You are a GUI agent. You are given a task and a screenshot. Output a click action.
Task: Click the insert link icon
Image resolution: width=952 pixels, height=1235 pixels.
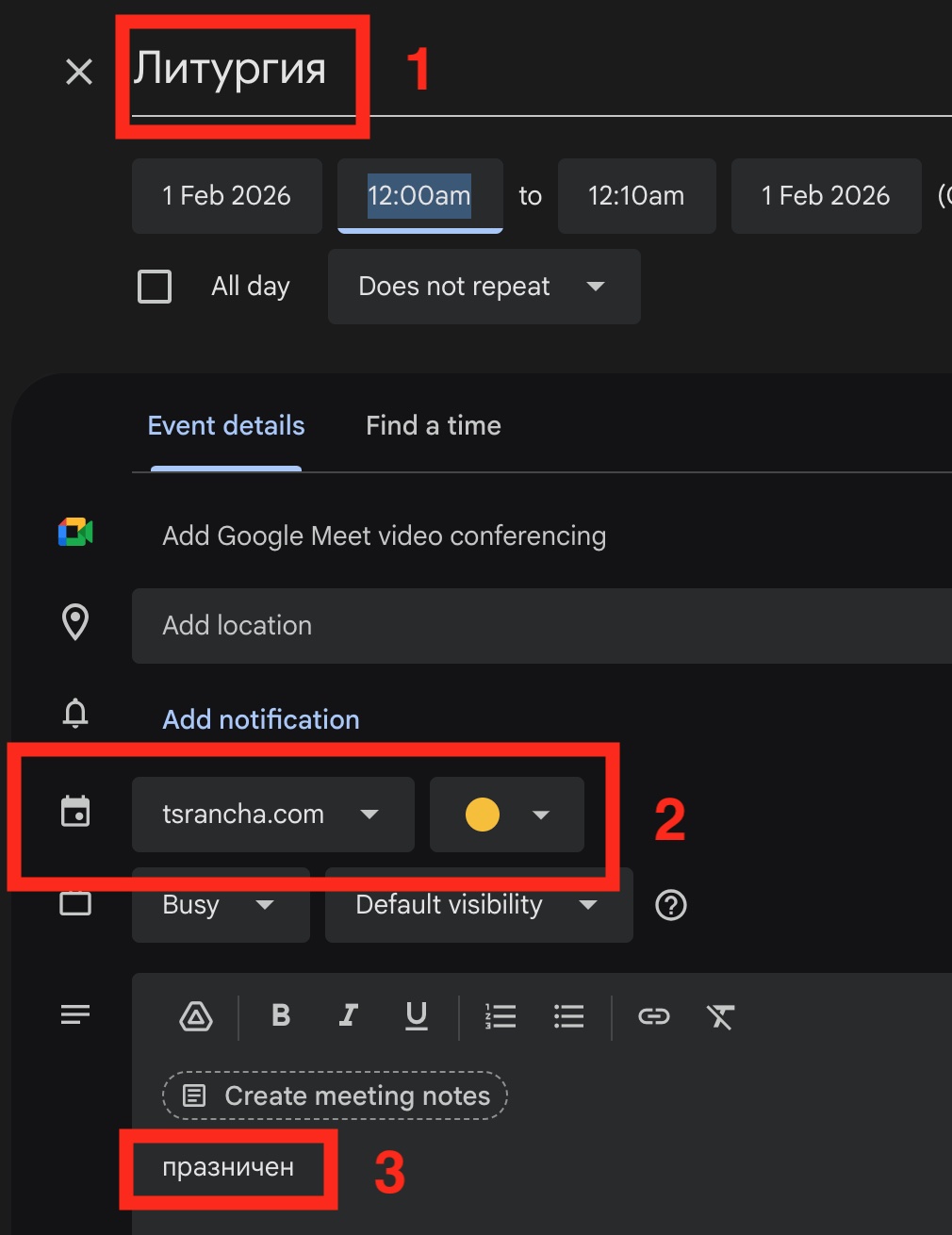(x=653, y=1016)
